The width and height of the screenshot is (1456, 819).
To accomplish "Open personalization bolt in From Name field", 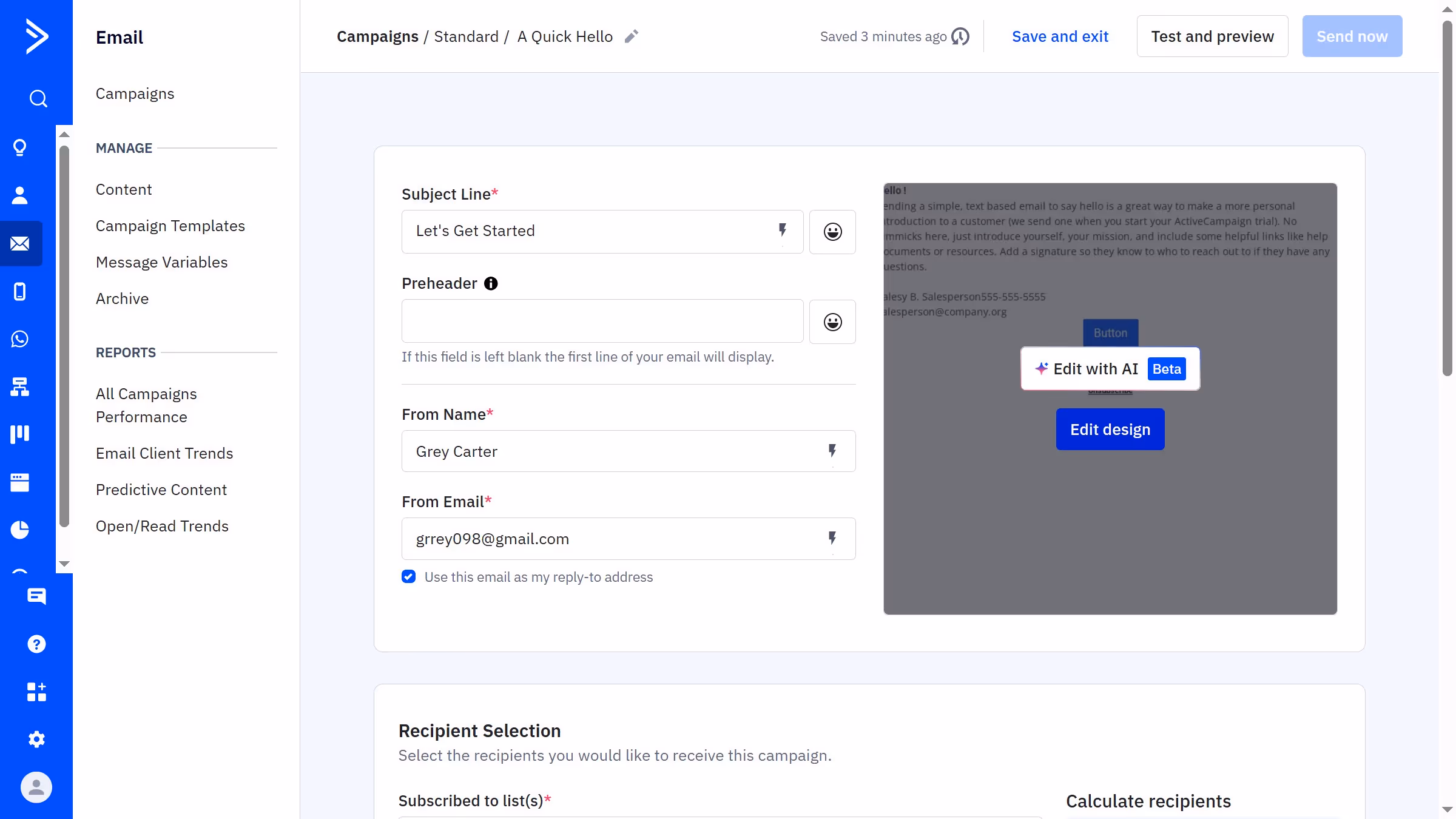I will [x=832, y=451].
